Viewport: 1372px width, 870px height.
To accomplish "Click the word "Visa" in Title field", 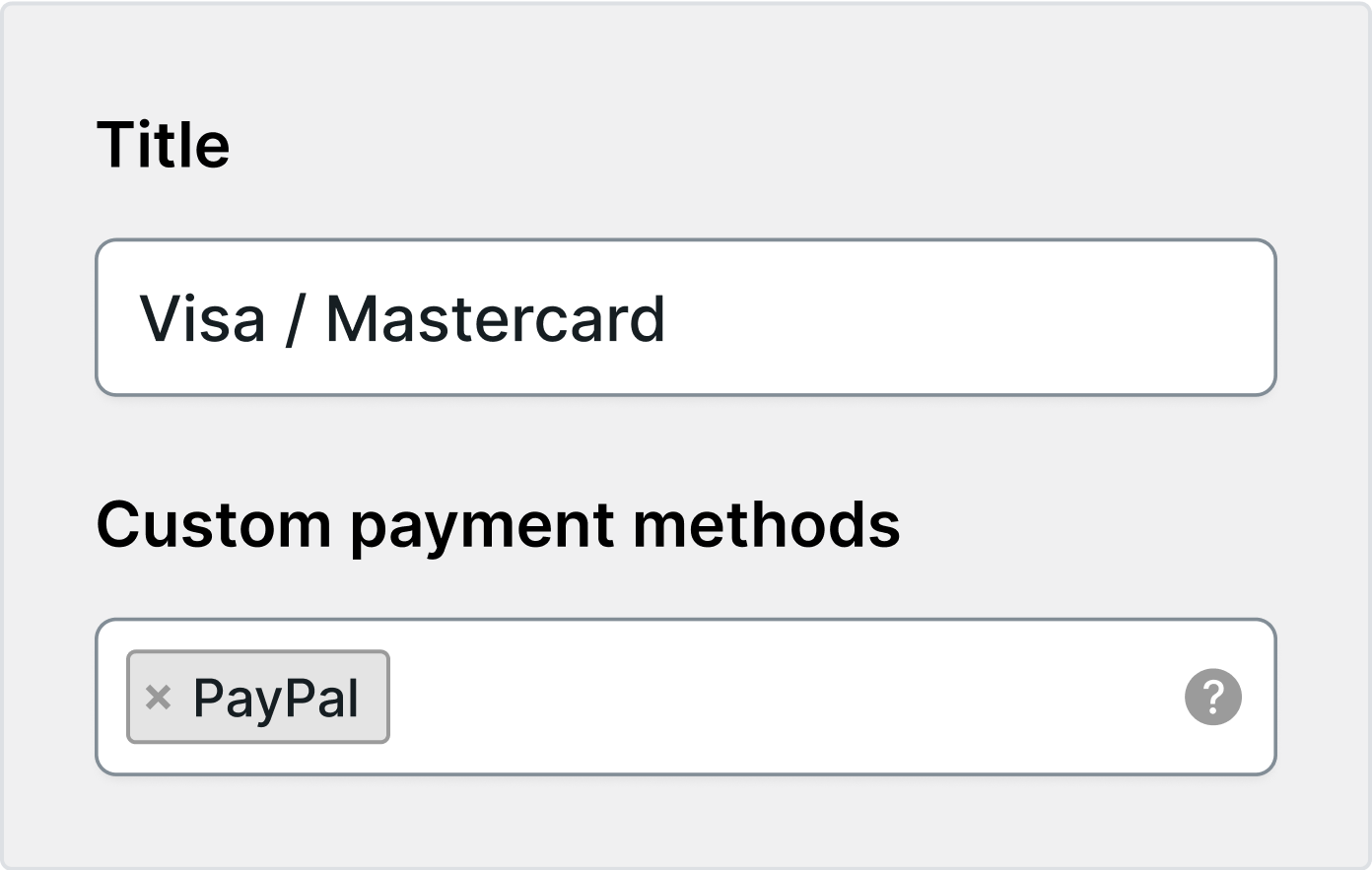I will pos(202,318).
